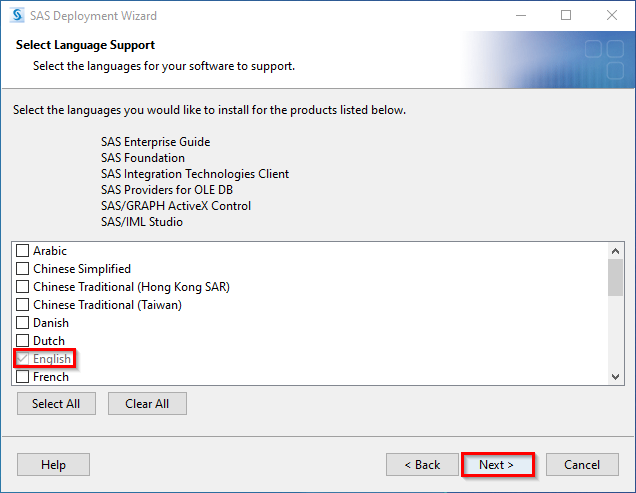Tick Chinese Traditional (Hong Kong SAR) checkbox
The height and width of the screenshot is (493, 636).
pyautogui.click(x=22, y=286)
